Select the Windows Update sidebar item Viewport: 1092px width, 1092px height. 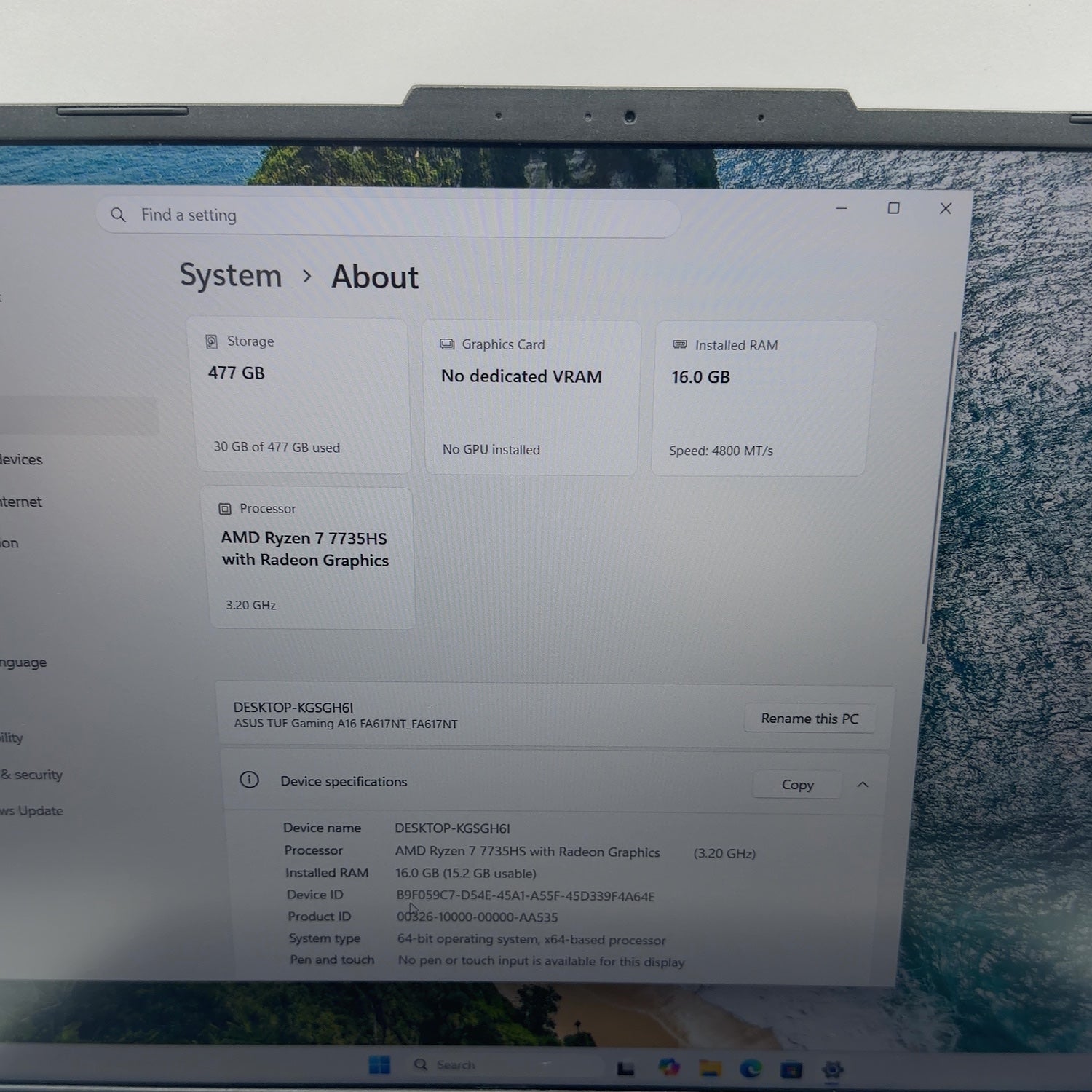tap(32, 811)
